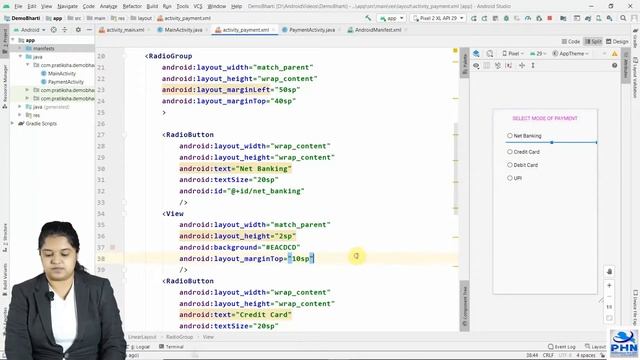Viewport: 640px width, 360px height.
Task: Open the Build menu
Action: pyautogui.click(x=152, y=6)
